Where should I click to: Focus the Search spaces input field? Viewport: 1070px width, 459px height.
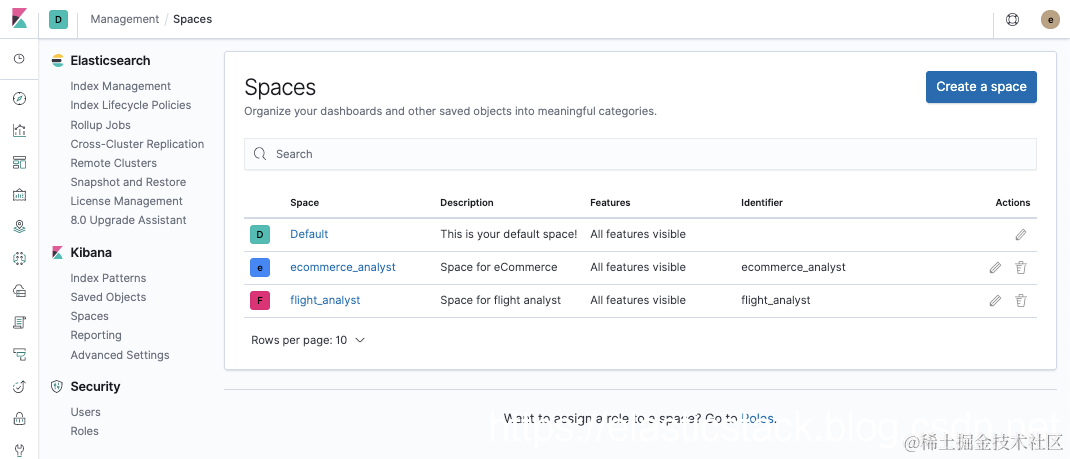click(640, 154)
